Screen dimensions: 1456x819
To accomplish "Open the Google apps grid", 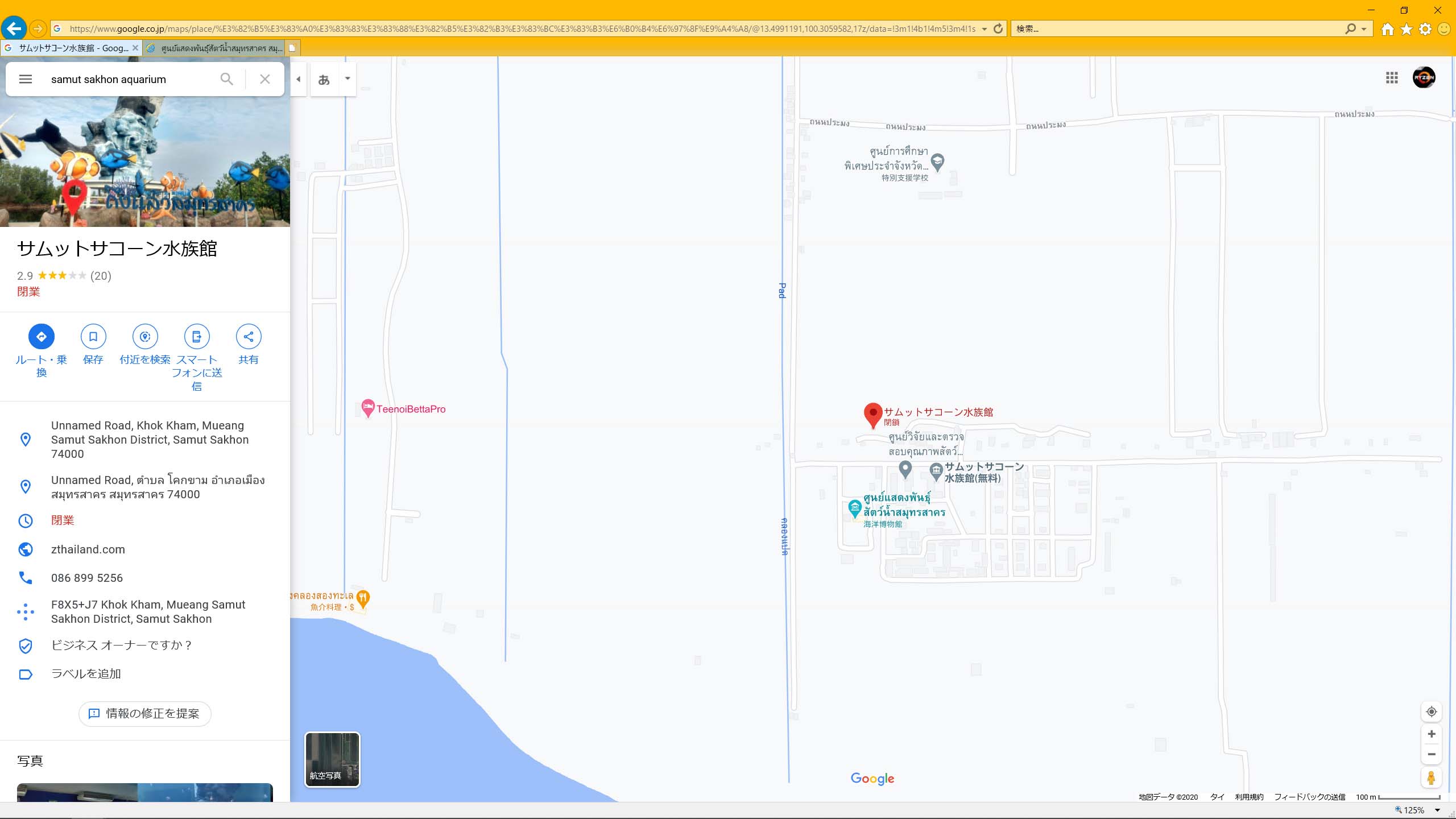I will click(1392, 78).
